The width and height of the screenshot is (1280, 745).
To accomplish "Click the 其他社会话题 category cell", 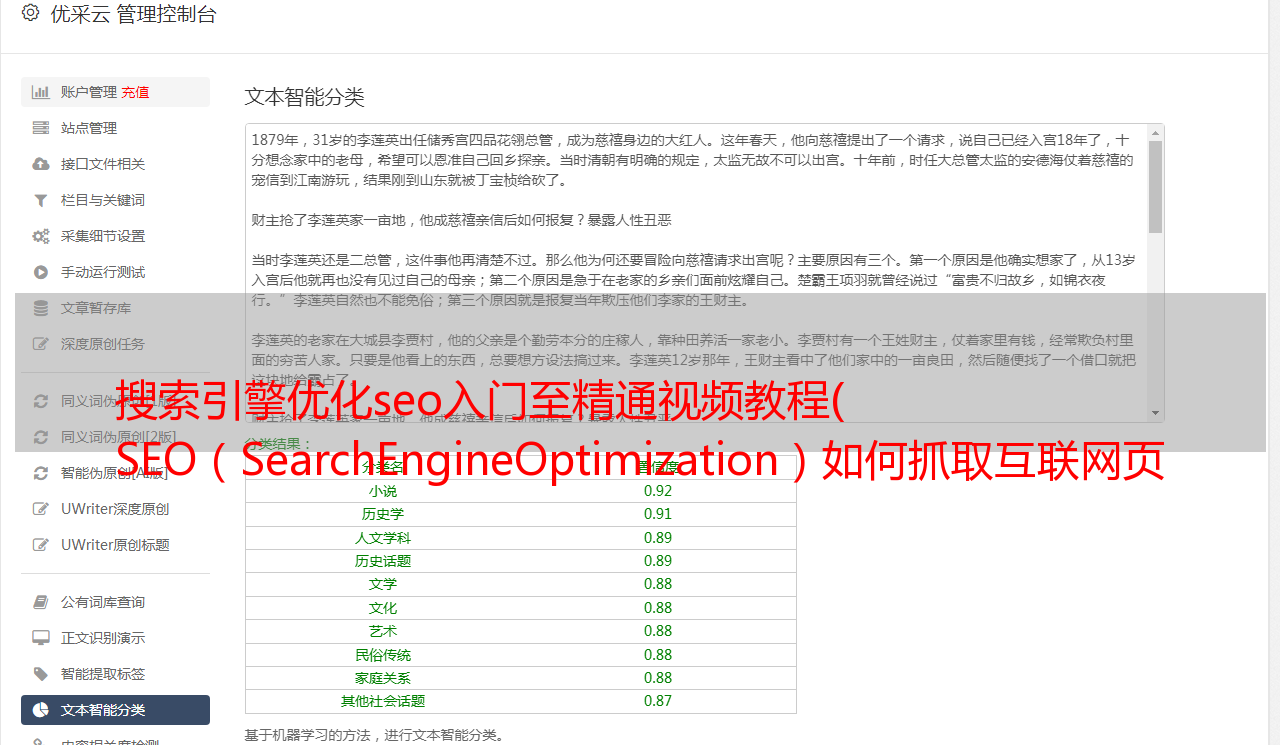I will point(383,701).
